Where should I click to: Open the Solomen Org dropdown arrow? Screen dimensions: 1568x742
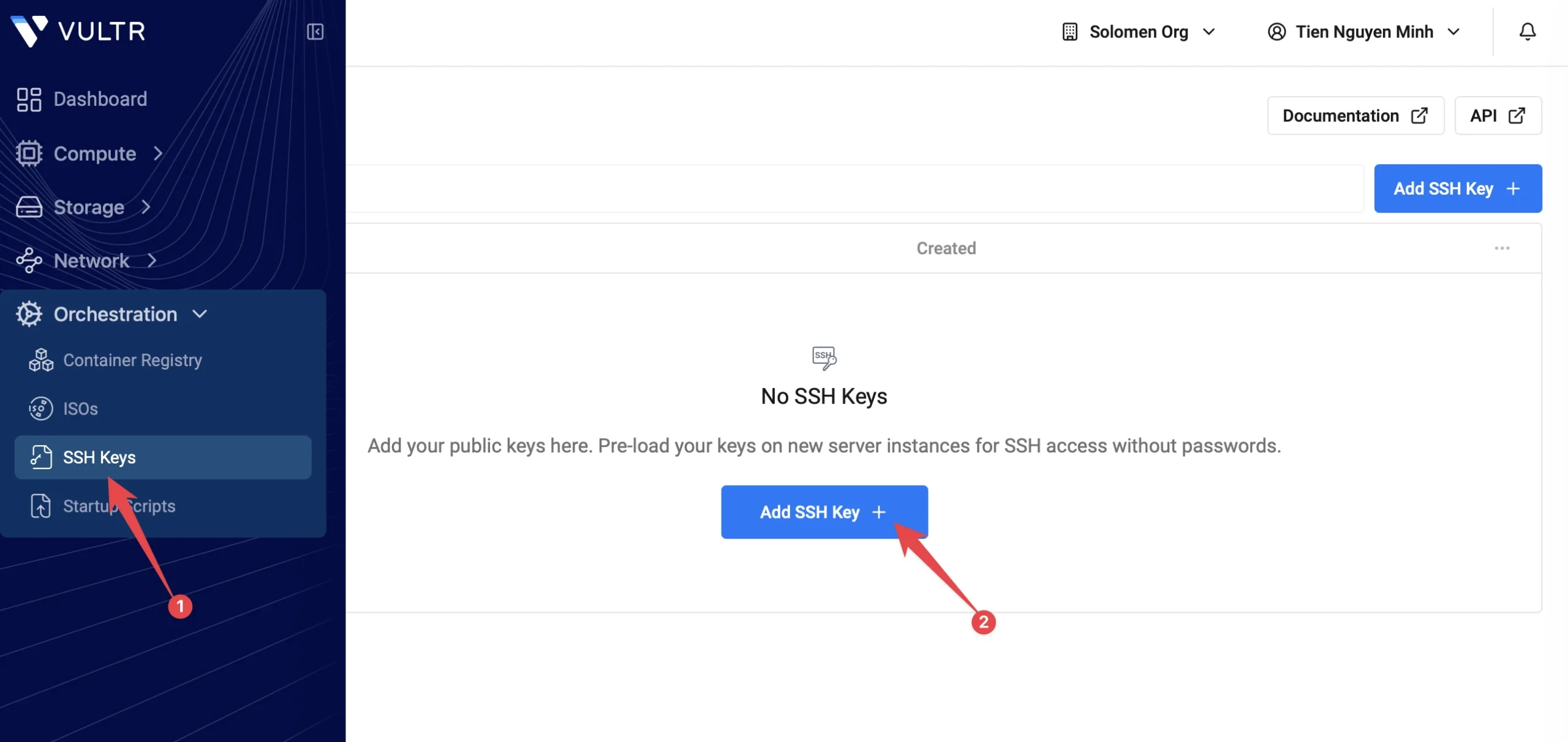click(1208, 32)
